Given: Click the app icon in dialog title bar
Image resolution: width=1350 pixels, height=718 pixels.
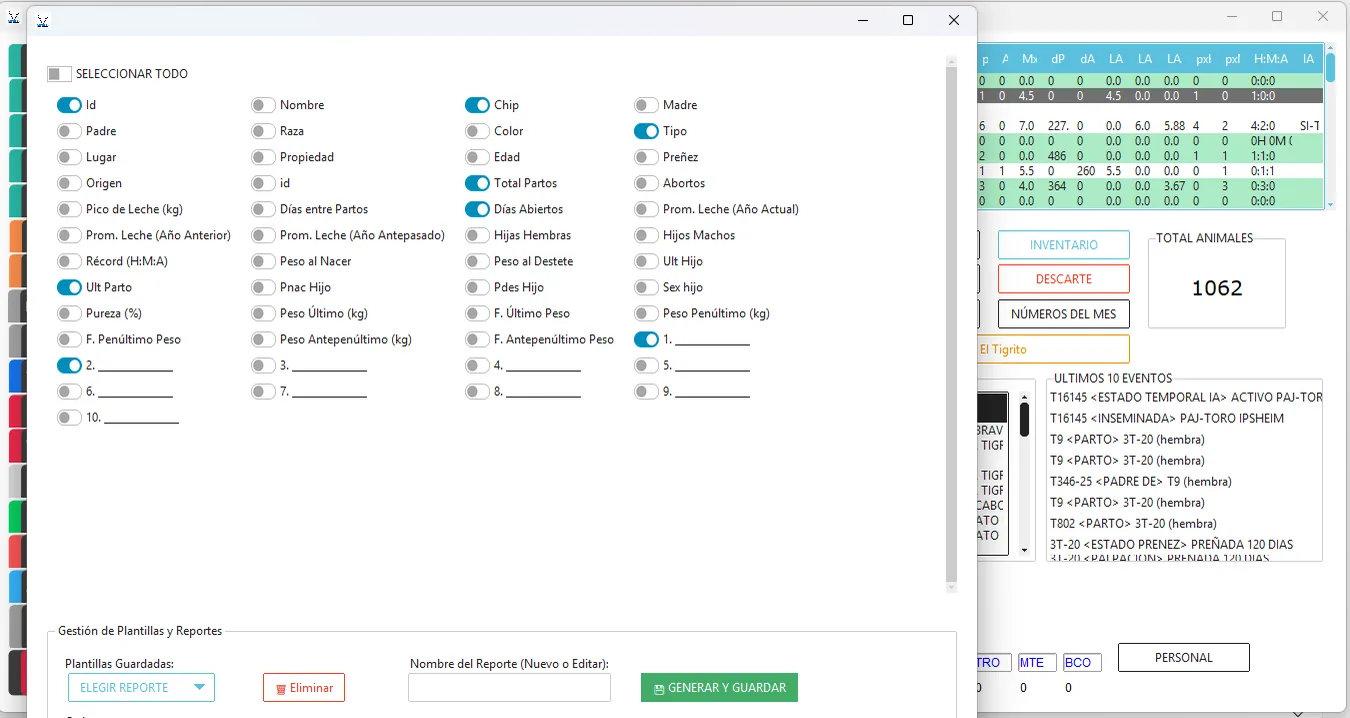Looking at the screenshot, I should pos(43,20).
